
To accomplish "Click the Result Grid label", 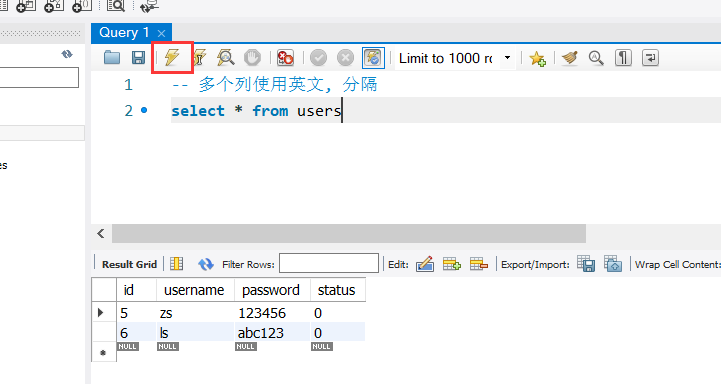I will pos(129,264).
